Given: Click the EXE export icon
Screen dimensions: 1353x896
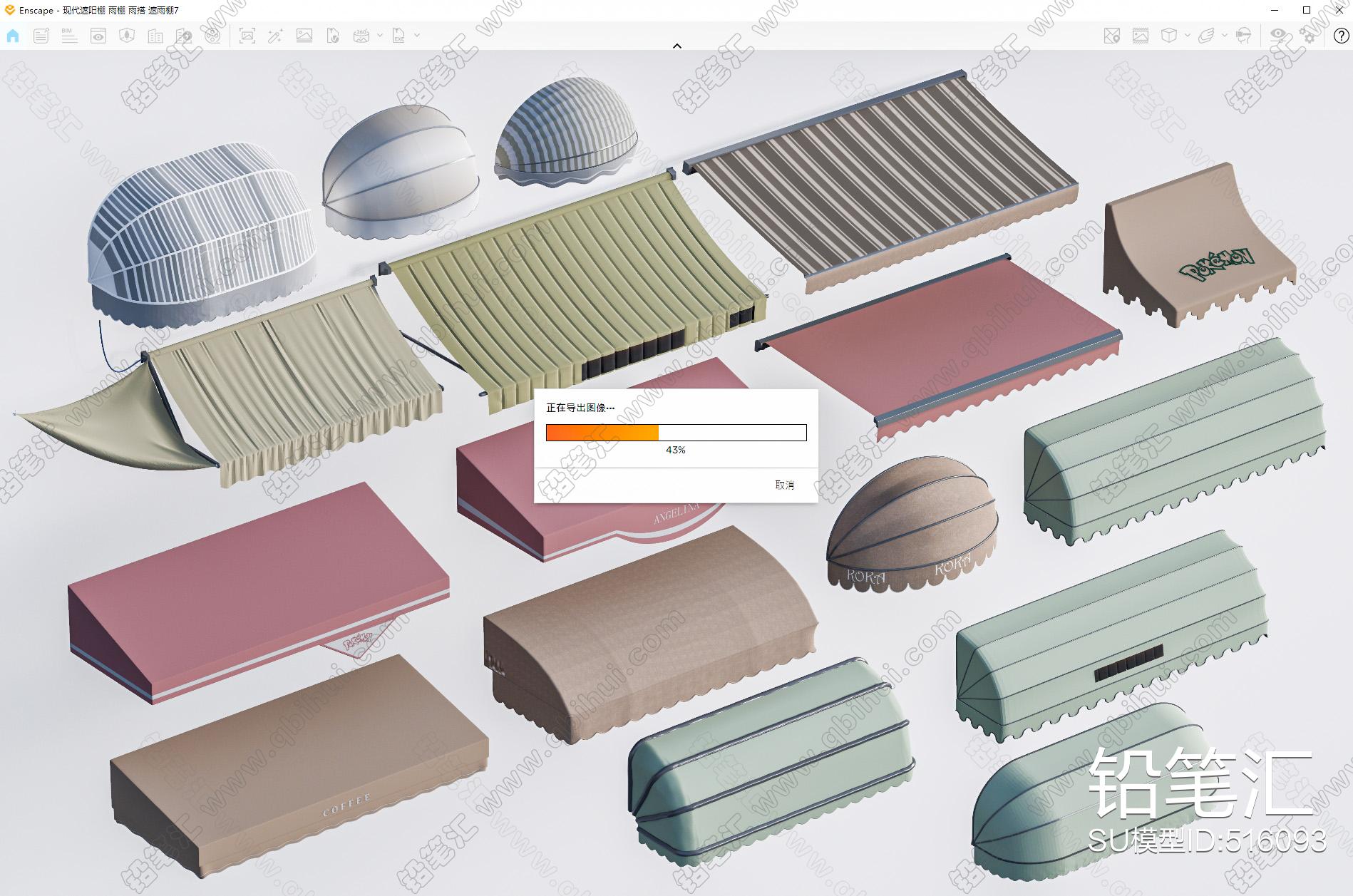Looking at the screenshot, I should [x=398, y=36].
